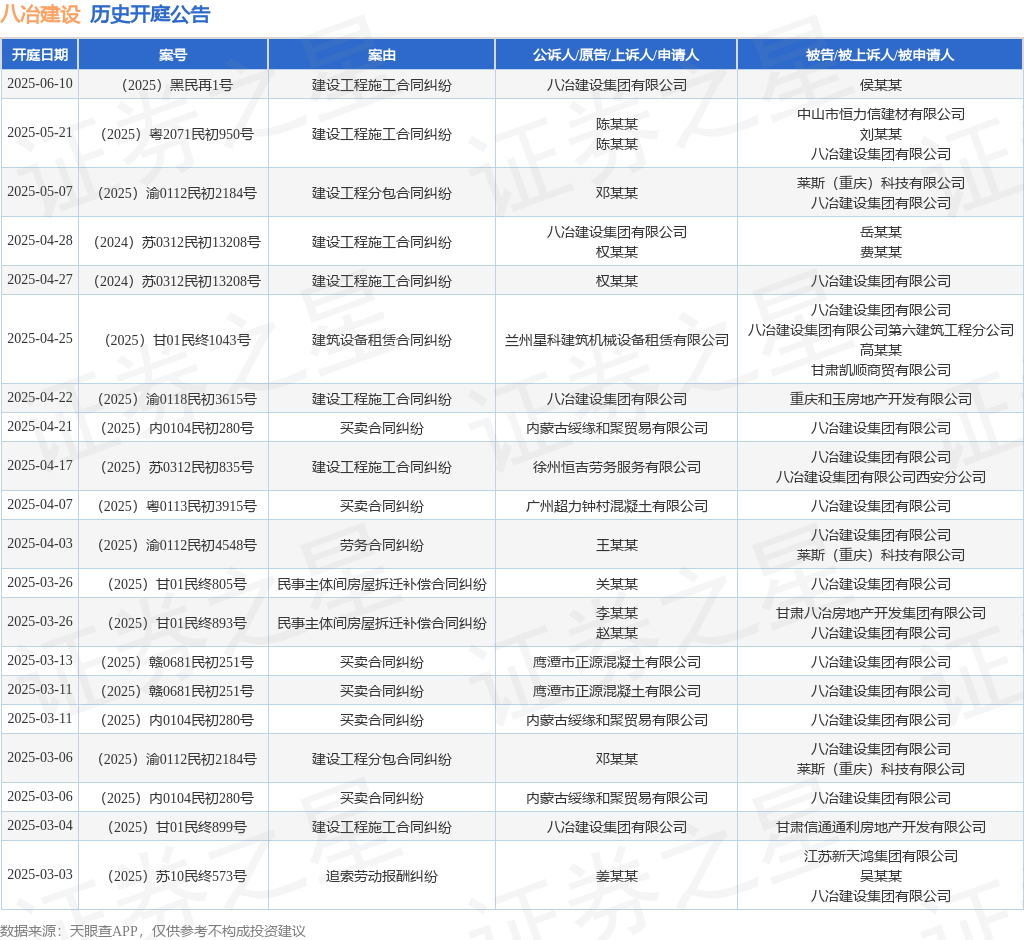Select case number (2025)粤0113民初3915号
This screenshot has width=1024, height=940.
[173, 506]
